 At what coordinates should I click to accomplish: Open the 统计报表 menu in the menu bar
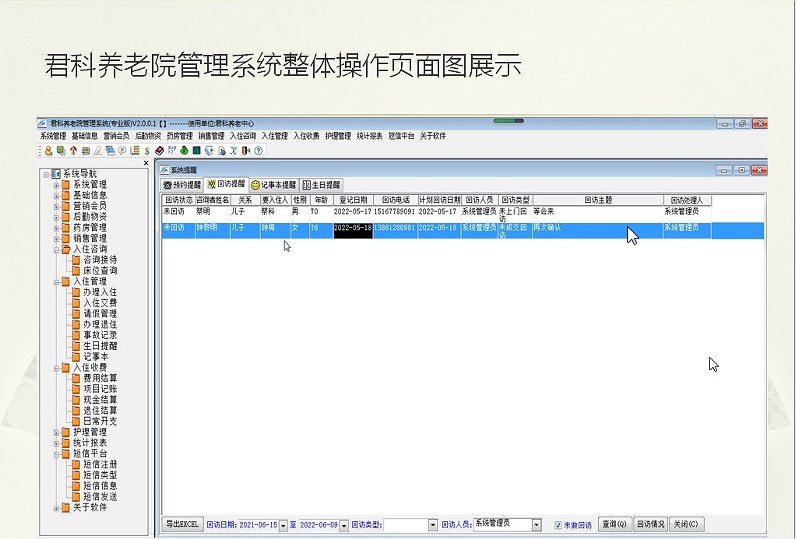[x=370, y=136]
